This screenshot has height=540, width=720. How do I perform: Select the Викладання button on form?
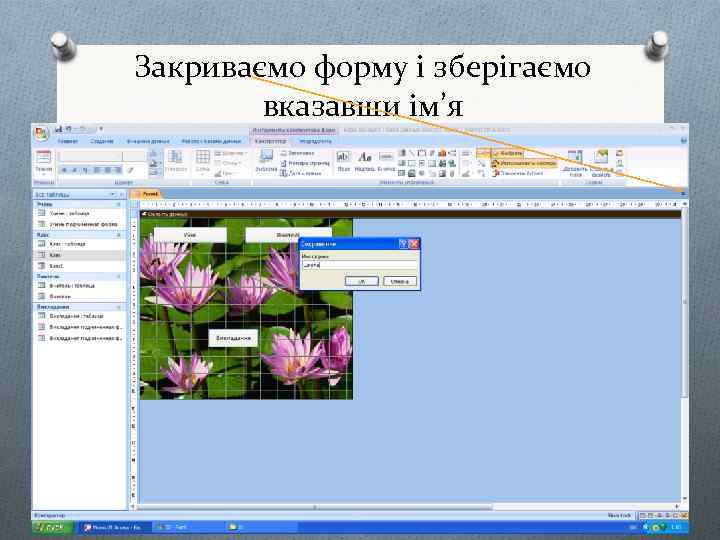233,338
